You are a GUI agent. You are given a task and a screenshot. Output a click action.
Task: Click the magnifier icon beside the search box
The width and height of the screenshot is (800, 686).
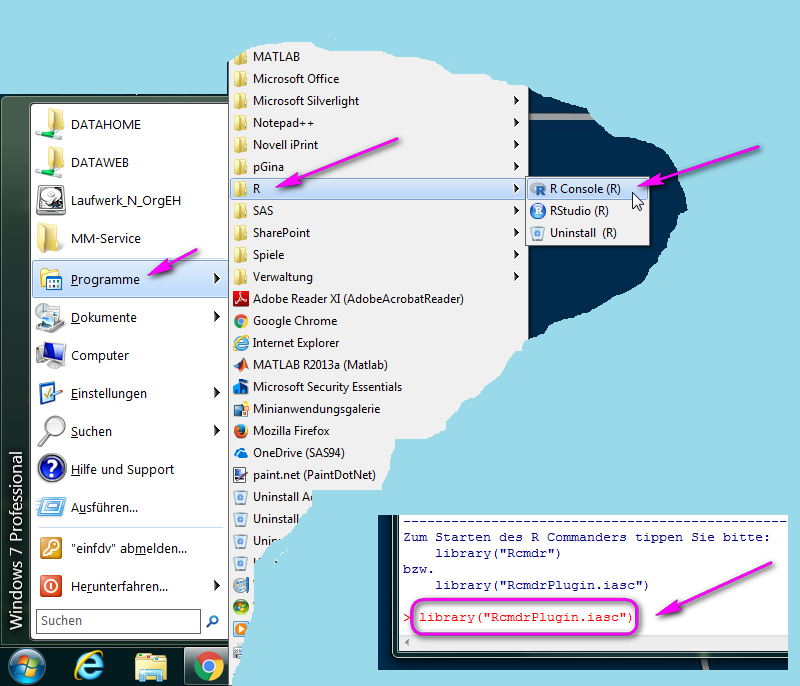point(212,621)
